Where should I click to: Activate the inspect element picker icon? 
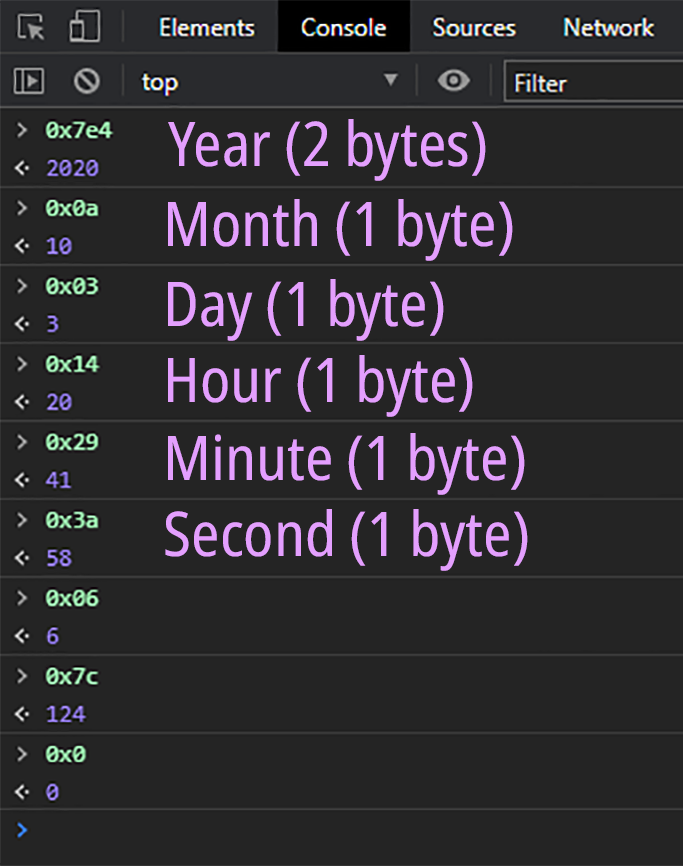pyautogui.click(x=31, y=27)
